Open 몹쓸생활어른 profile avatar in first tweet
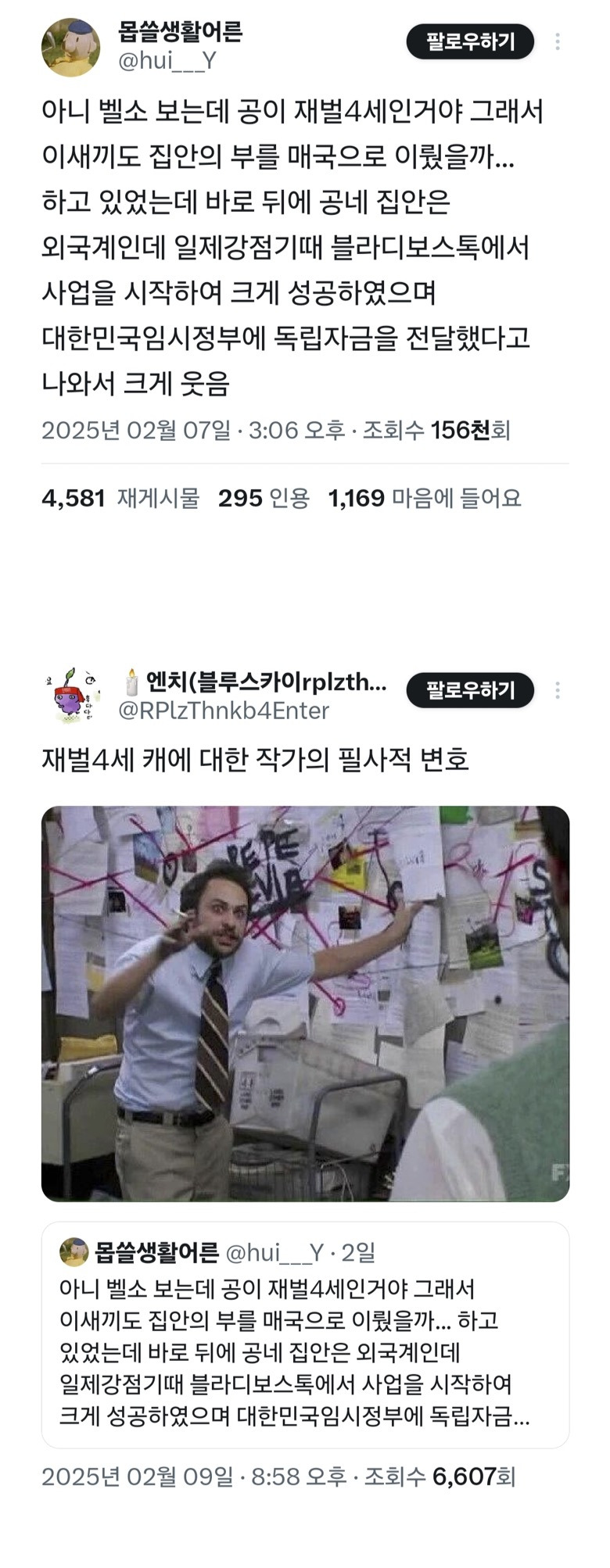The width and height of the screenshot is (610, 1568). coord(70,47)
